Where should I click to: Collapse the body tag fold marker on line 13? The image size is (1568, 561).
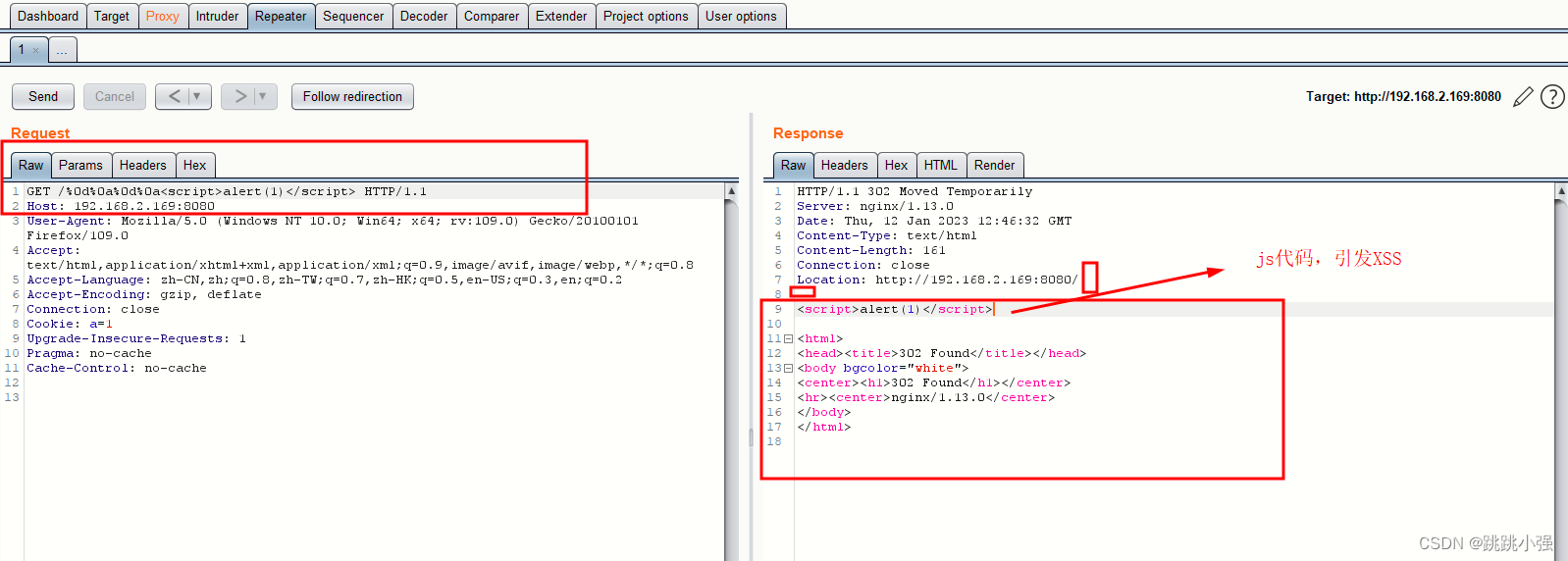pyautogui.click(x=788, y=368)
